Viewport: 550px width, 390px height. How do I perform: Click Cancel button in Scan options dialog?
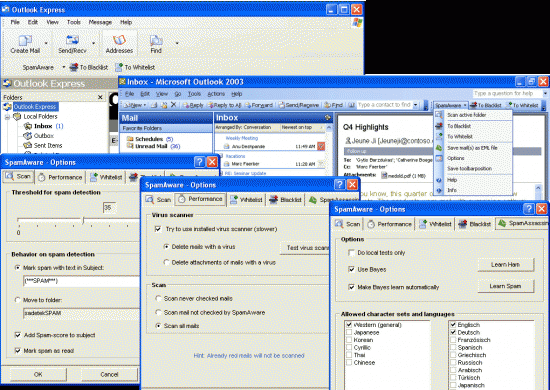109,374
